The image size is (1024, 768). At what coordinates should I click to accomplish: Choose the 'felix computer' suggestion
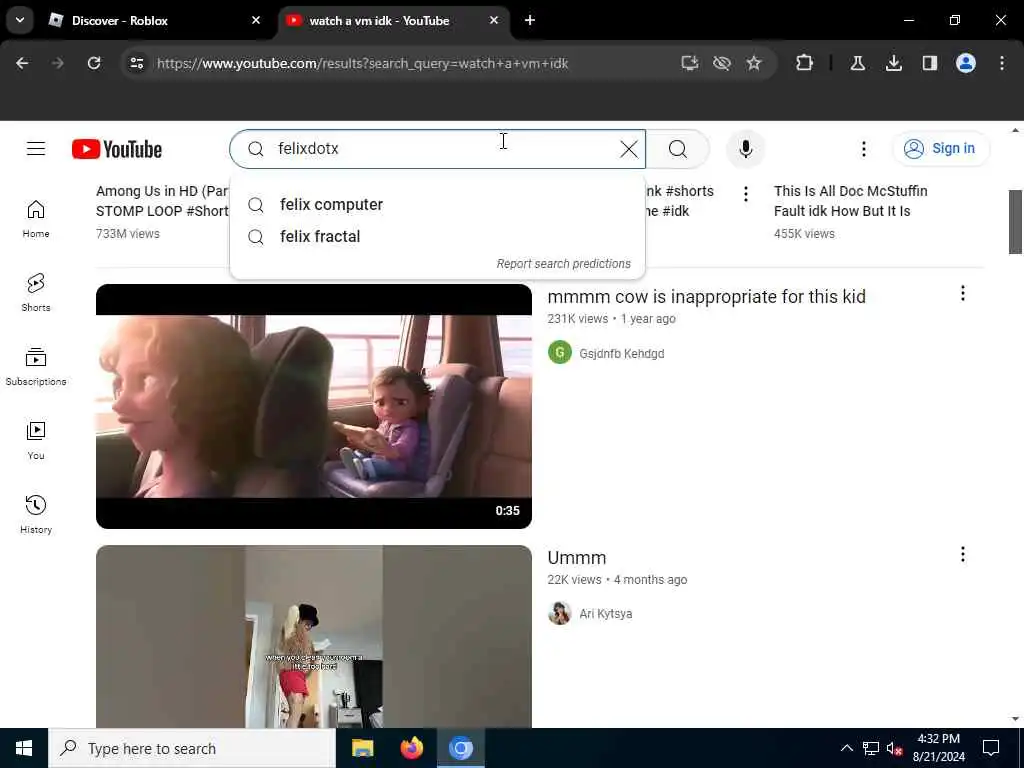(438, 204)
